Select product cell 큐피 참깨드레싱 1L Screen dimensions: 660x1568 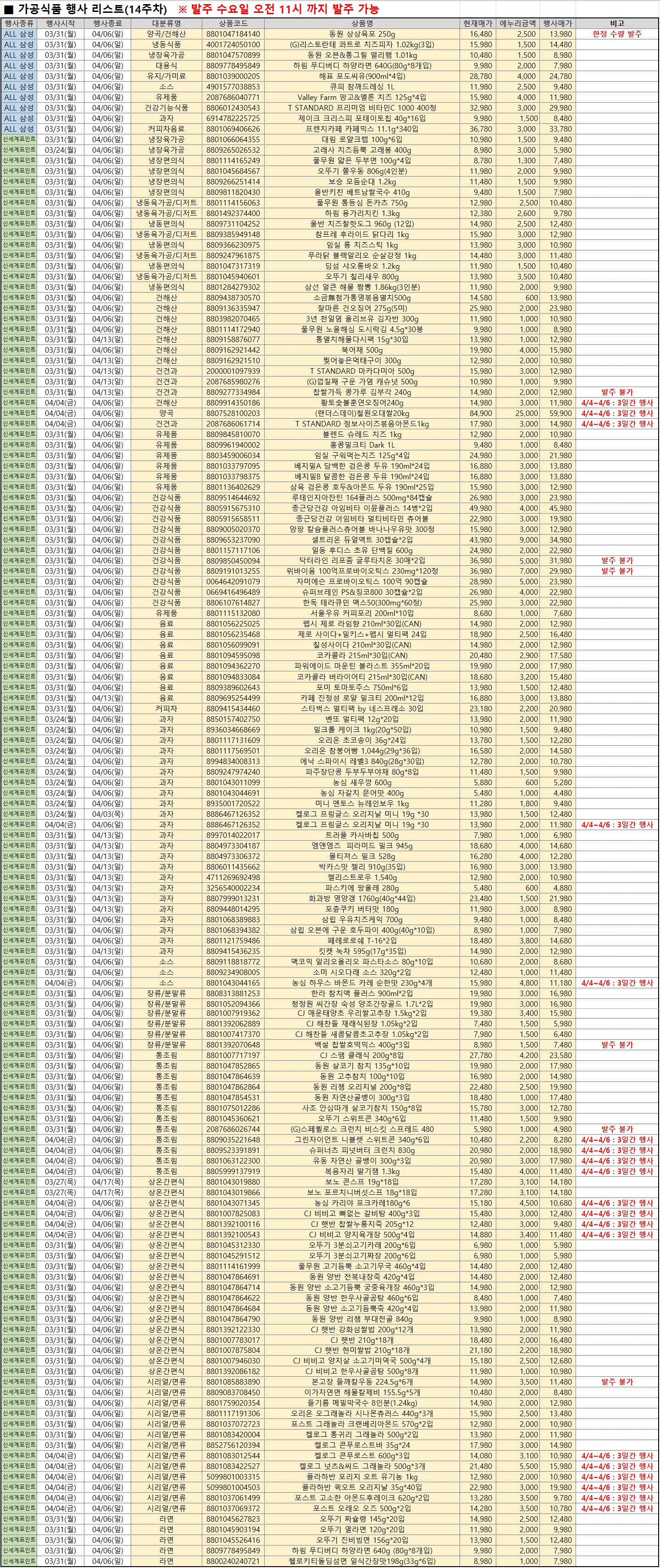(362, 86)
